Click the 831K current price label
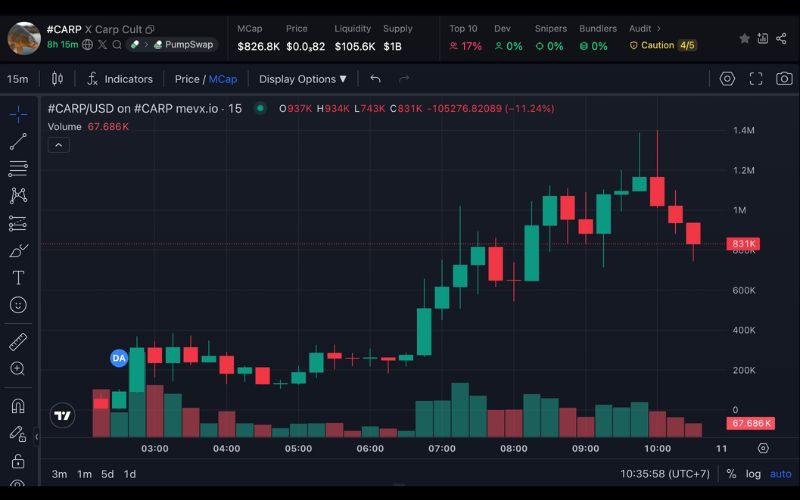 (743, 244)
